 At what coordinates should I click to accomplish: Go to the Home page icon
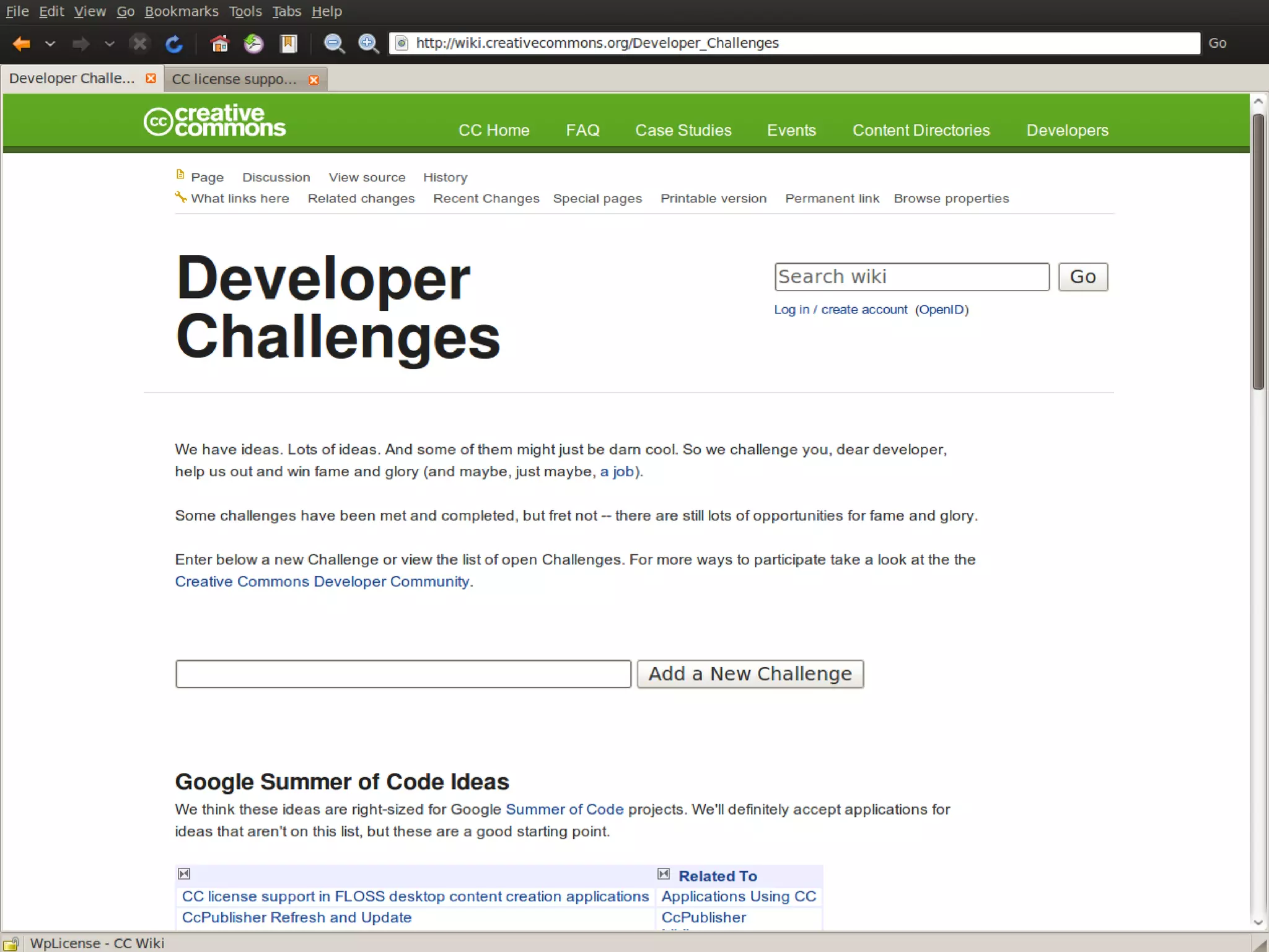click(x=219, y=44)
